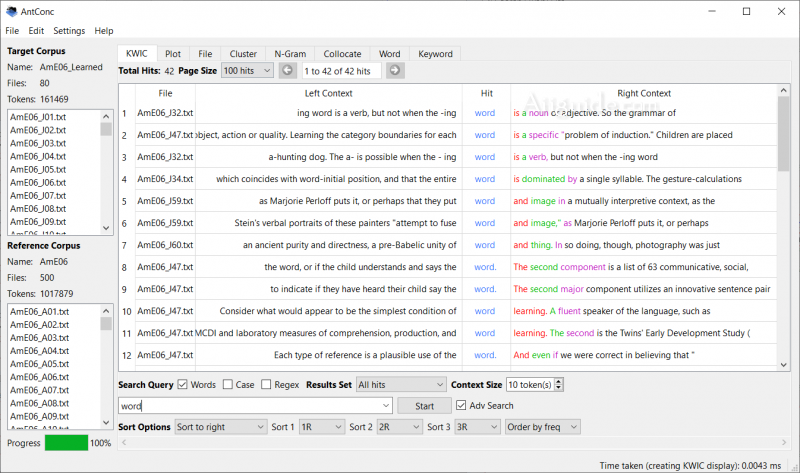Click the Target Corpus list scrollbar thumb

tap(106, 129)
